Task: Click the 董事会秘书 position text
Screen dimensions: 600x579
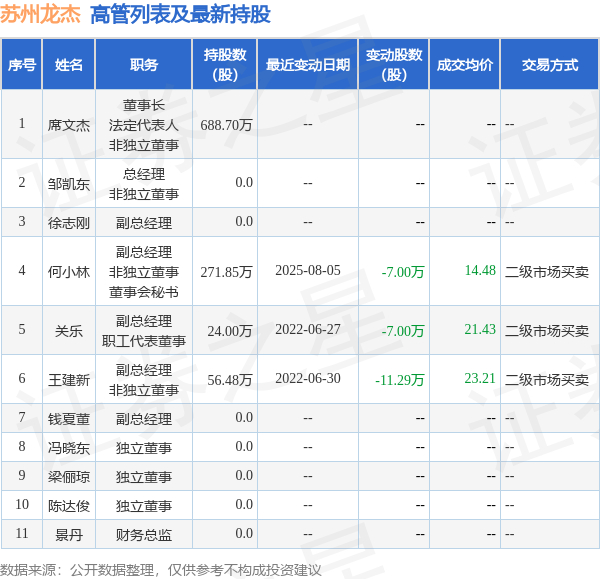Action: pos(144,292)
